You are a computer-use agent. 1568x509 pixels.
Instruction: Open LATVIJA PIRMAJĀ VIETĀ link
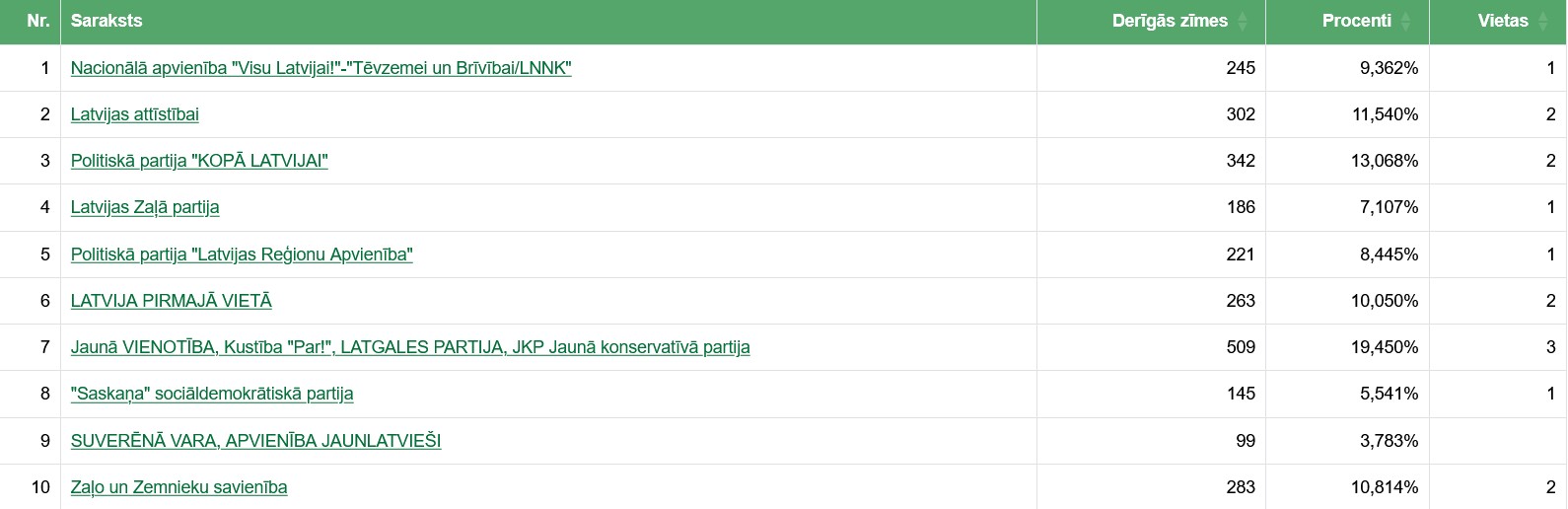(x=172, y=301)
